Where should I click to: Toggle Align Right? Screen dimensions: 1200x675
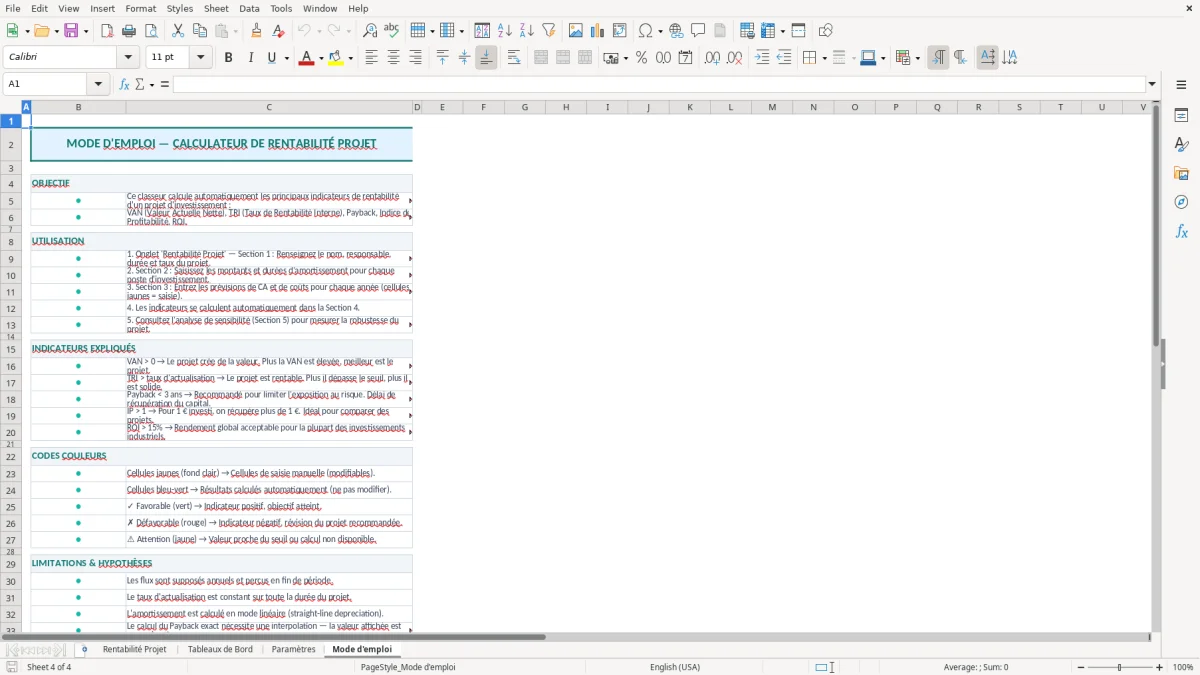tap(415, 58)
